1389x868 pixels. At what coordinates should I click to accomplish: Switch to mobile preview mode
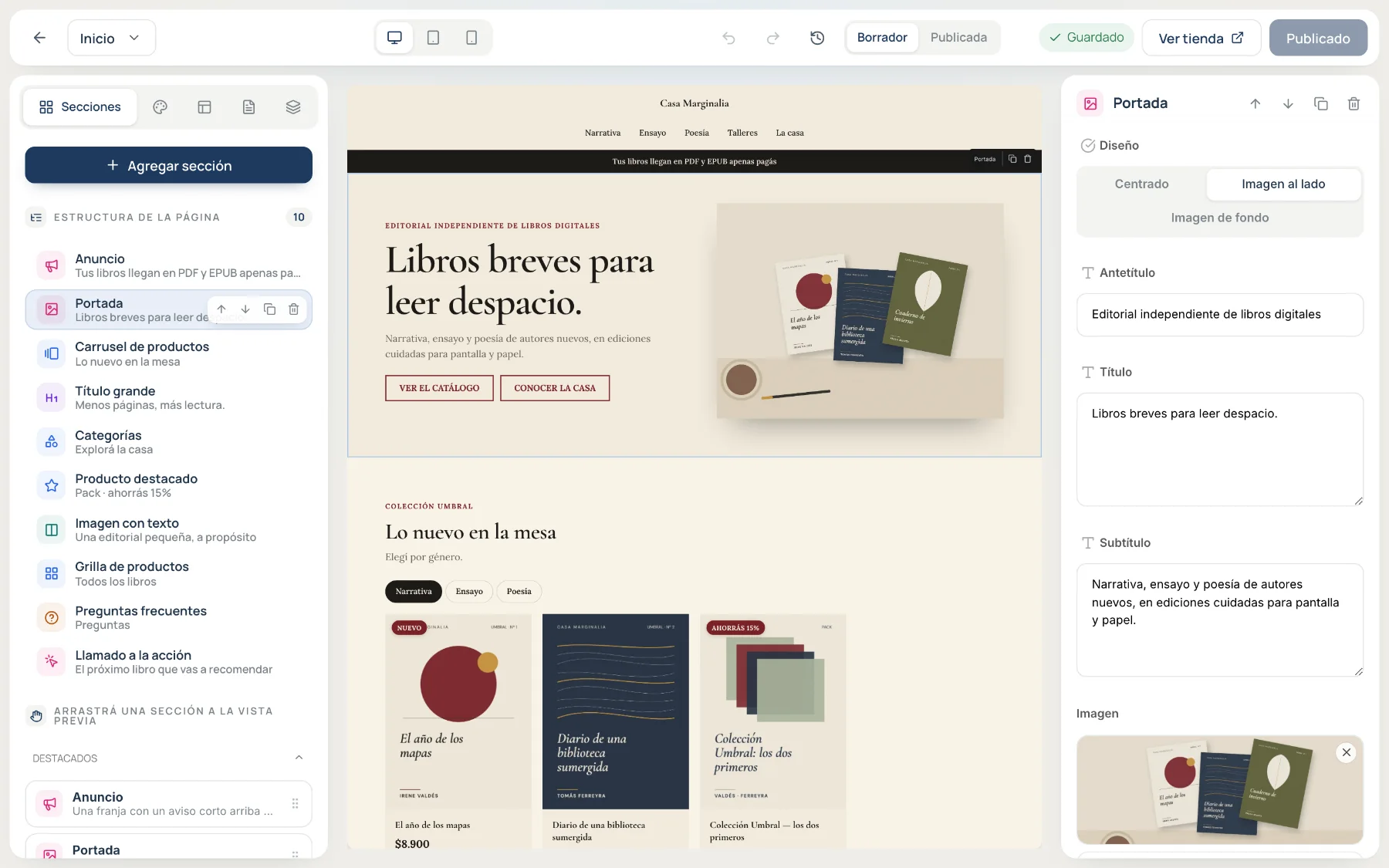471,38
